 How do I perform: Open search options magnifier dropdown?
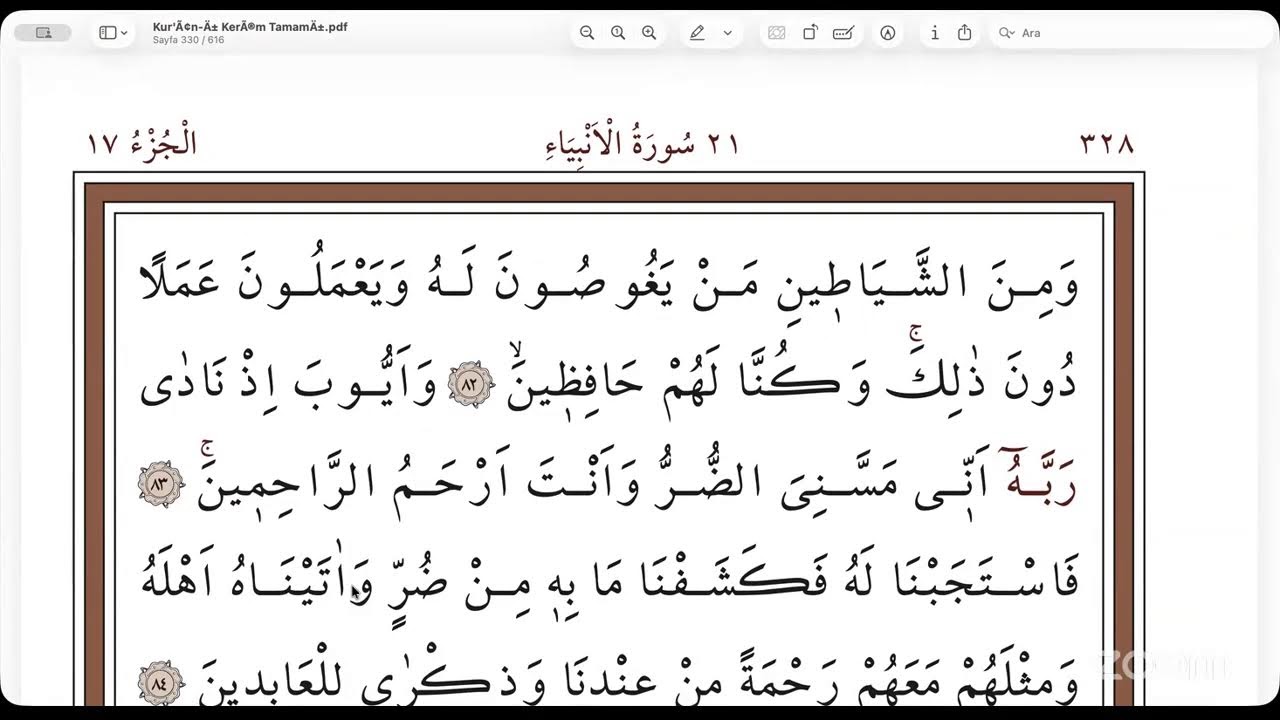(1007, 33)
